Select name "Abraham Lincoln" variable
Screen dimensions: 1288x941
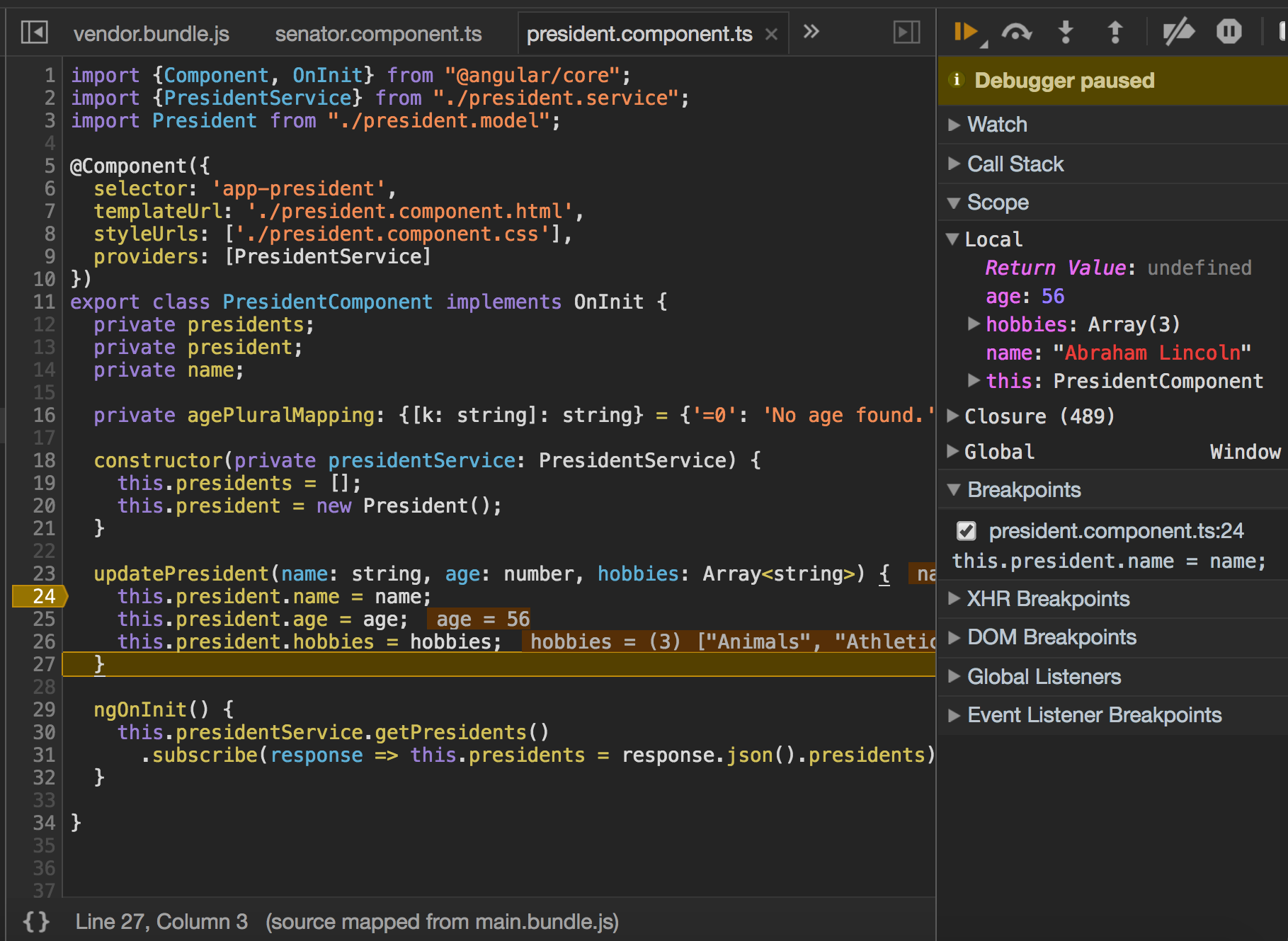pos(1118,353)
